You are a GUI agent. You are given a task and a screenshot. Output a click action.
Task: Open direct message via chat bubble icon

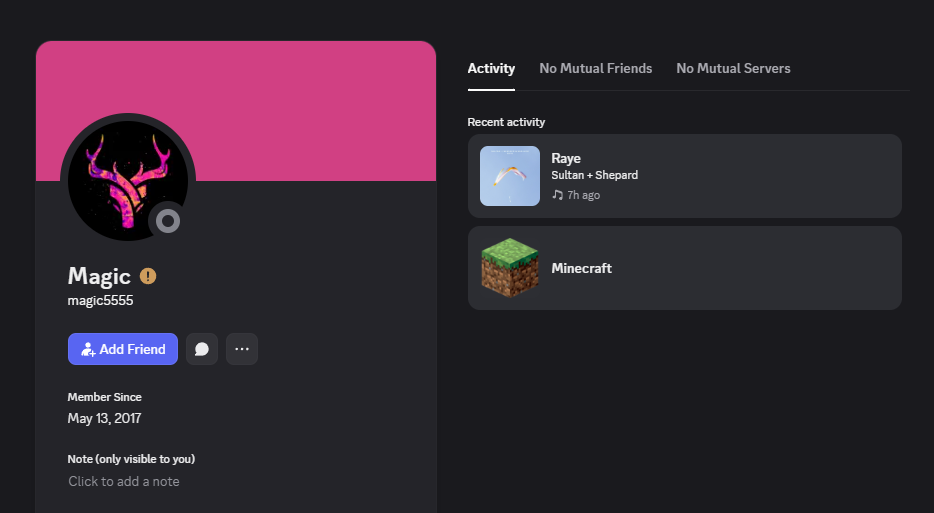click(202, 349)
